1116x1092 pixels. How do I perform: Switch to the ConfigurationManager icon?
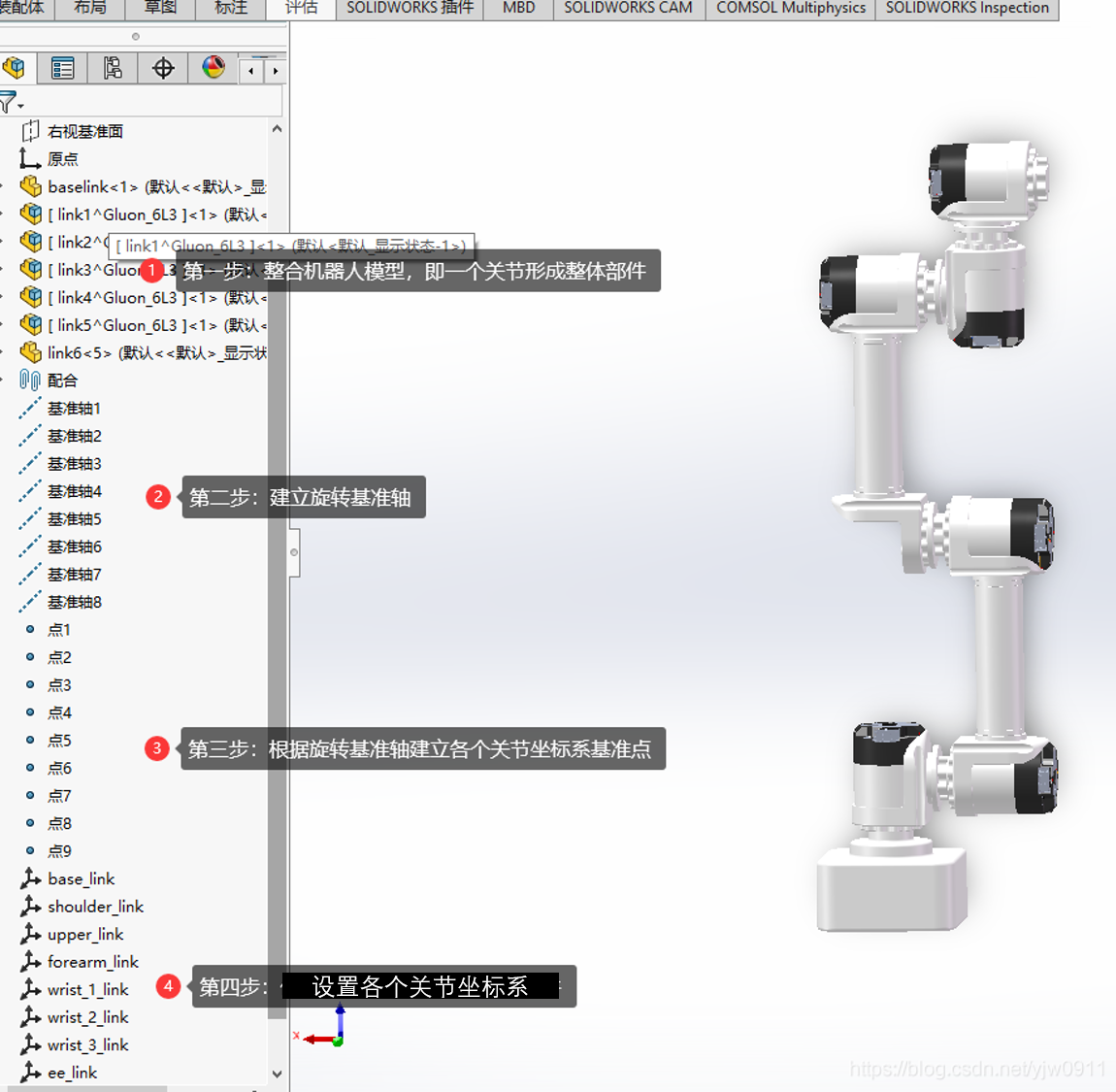coord(113,68)
